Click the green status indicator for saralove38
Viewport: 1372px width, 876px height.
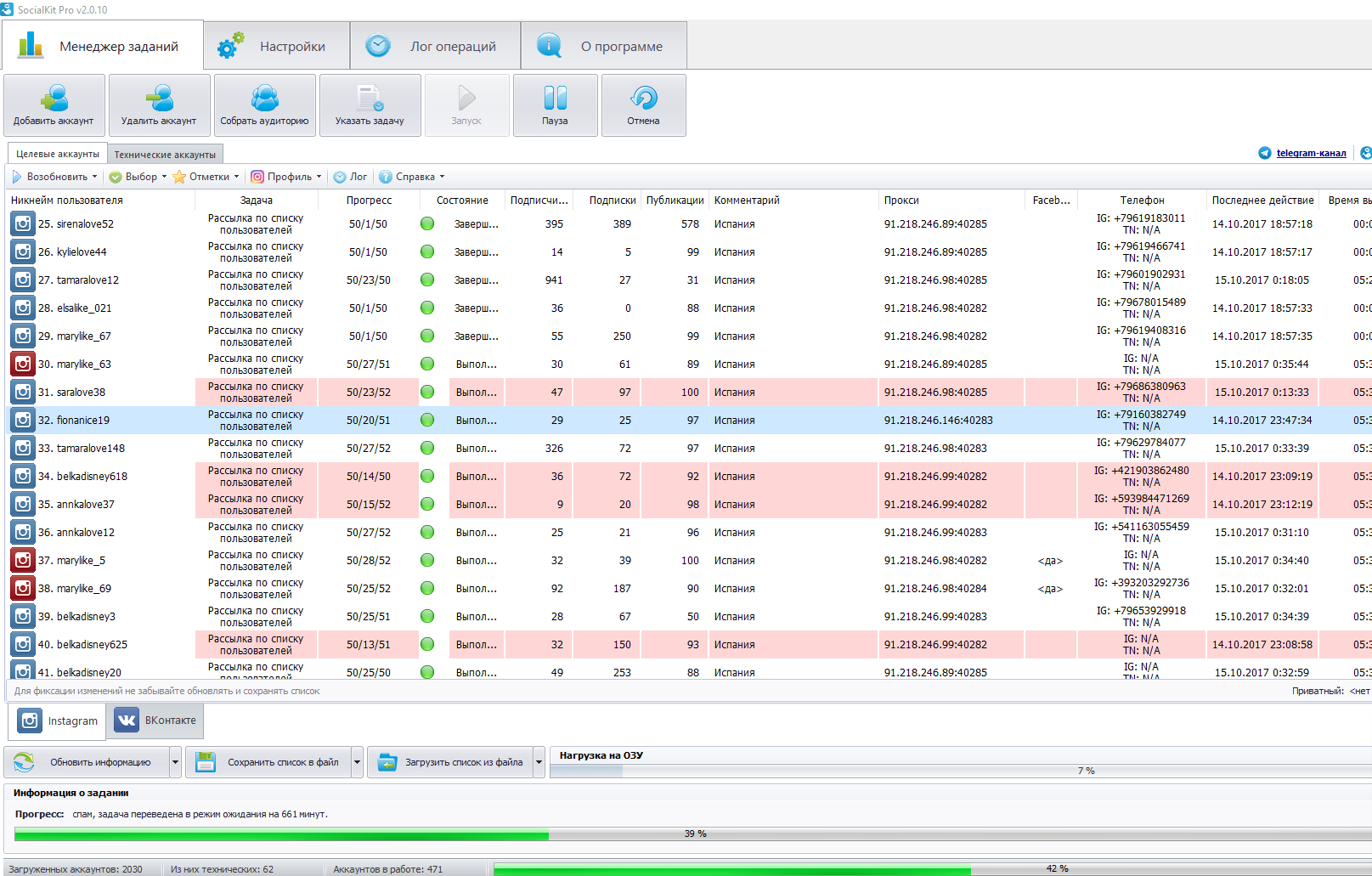(x=427, y=392)
